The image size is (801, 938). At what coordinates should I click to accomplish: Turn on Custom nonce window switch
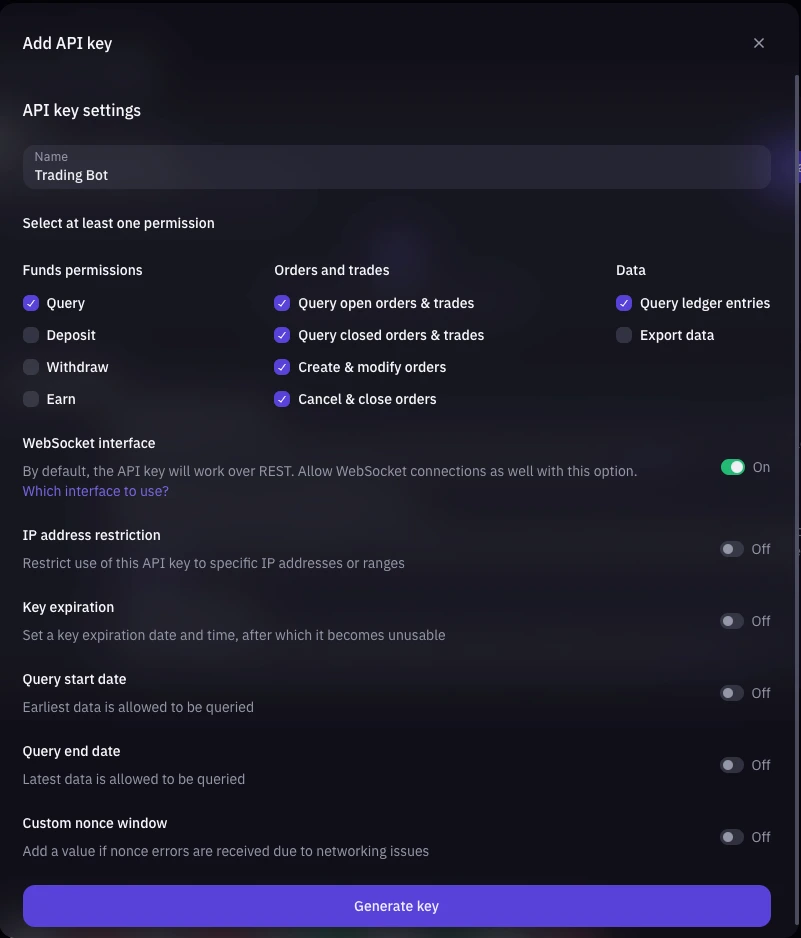pos(732,837)
